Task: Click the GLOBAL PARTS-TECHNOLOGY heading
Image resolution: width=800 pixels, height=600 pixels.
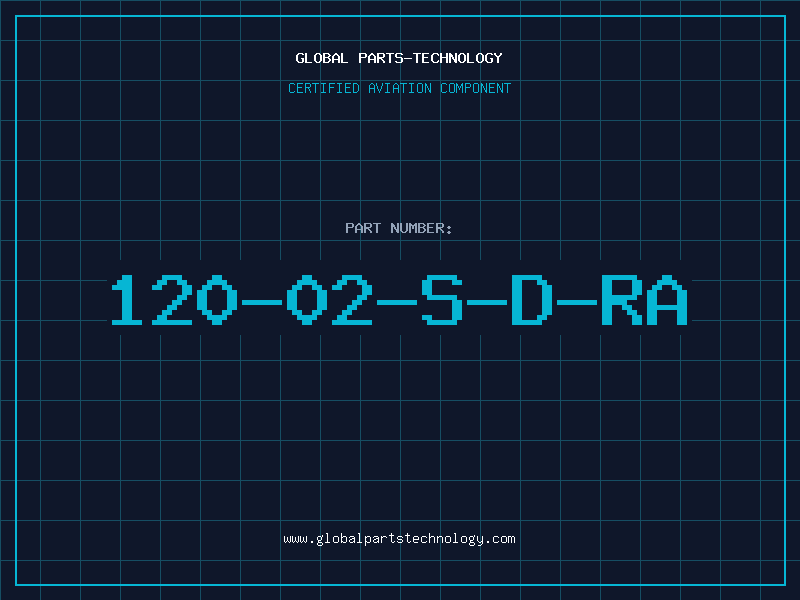Action: (x=399, y=58)
